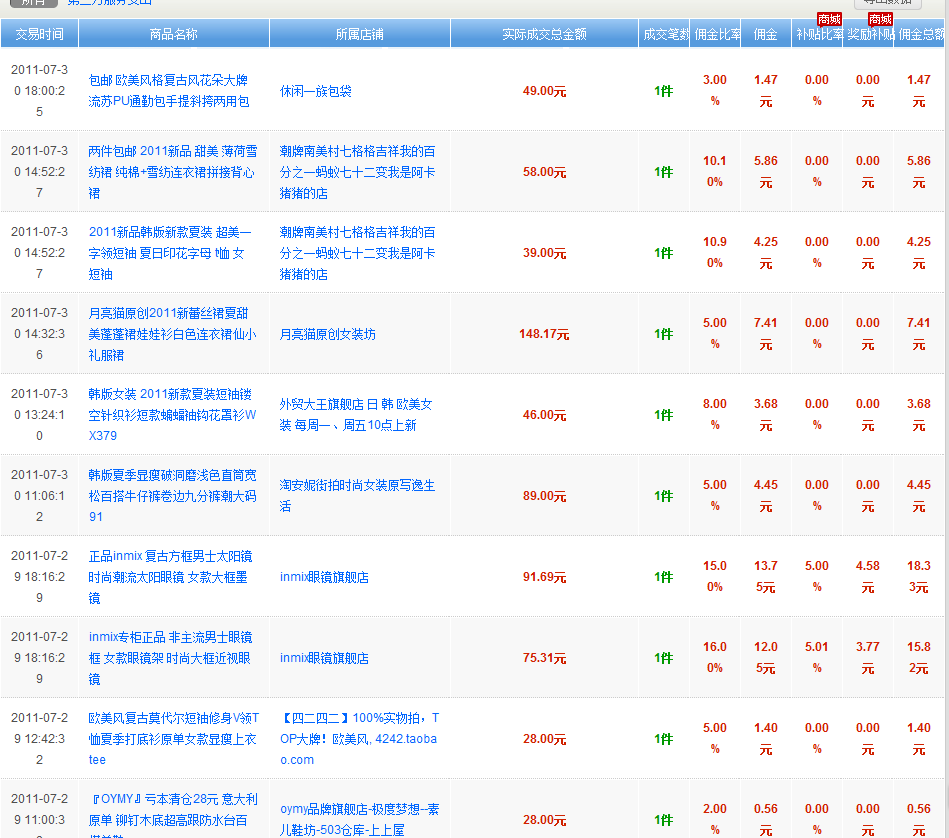The height and width of the screenshot is (838, 949).
Task: Click the 商城 badge above 奖励补贴 header
Action: (880, 19)
